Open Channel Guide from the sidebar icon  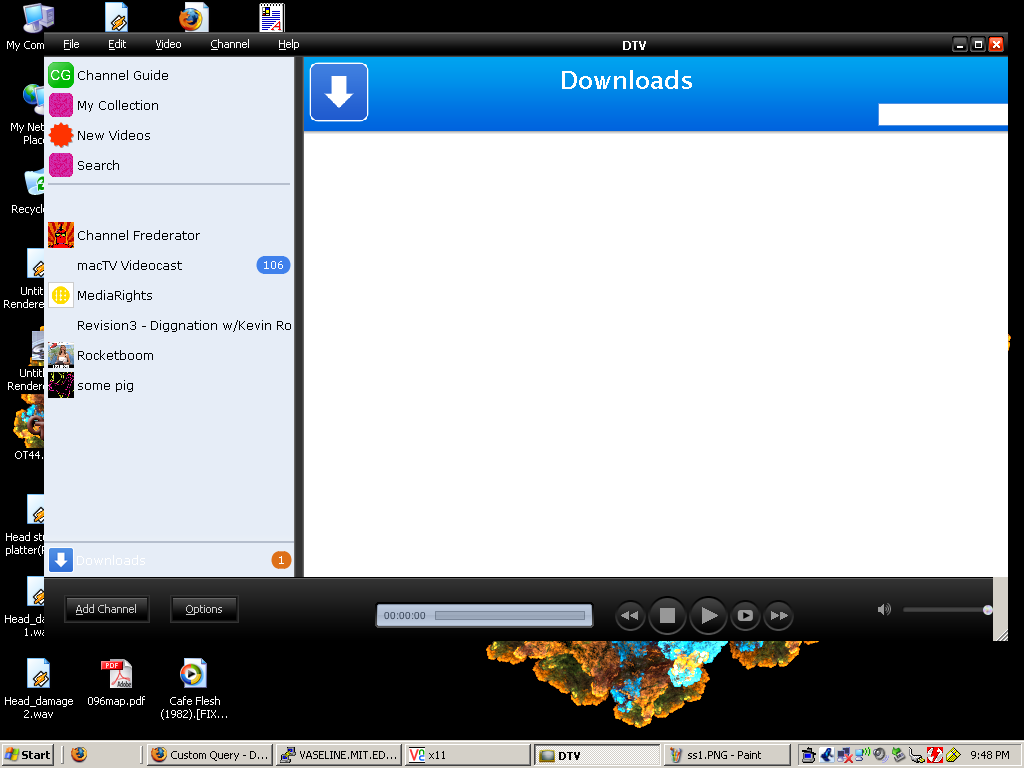61,75
